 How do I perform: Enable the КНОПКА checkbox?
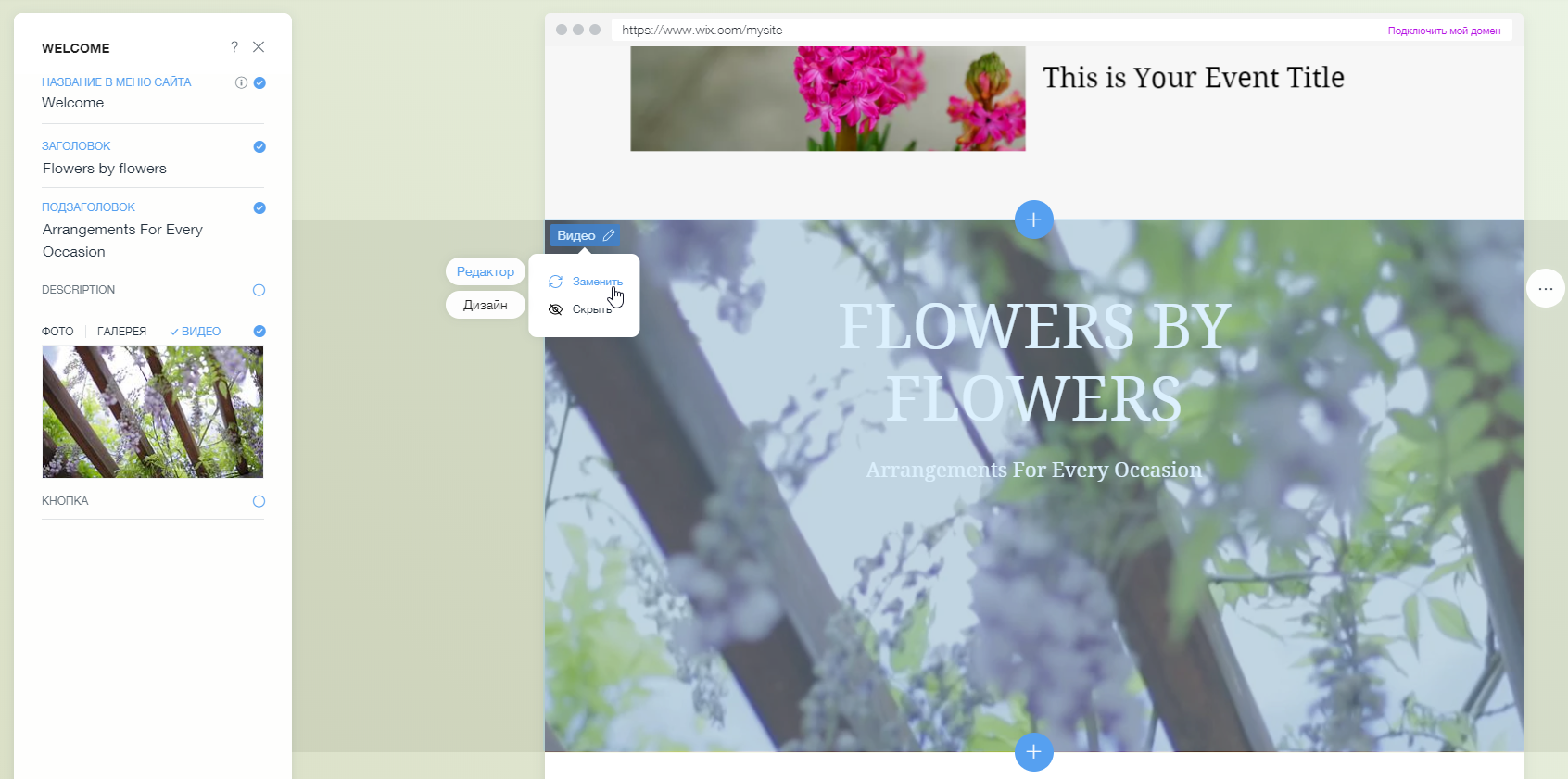click(259, 501)
